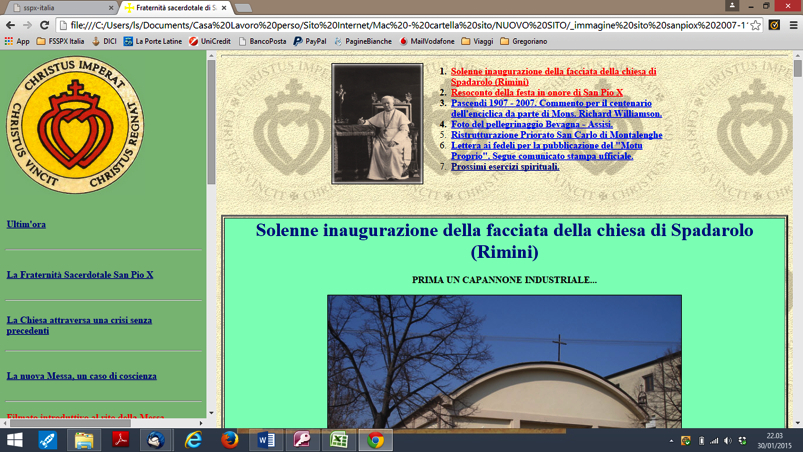Open the PayPal bookmark
803x452 pixels.
coord(309,41)
